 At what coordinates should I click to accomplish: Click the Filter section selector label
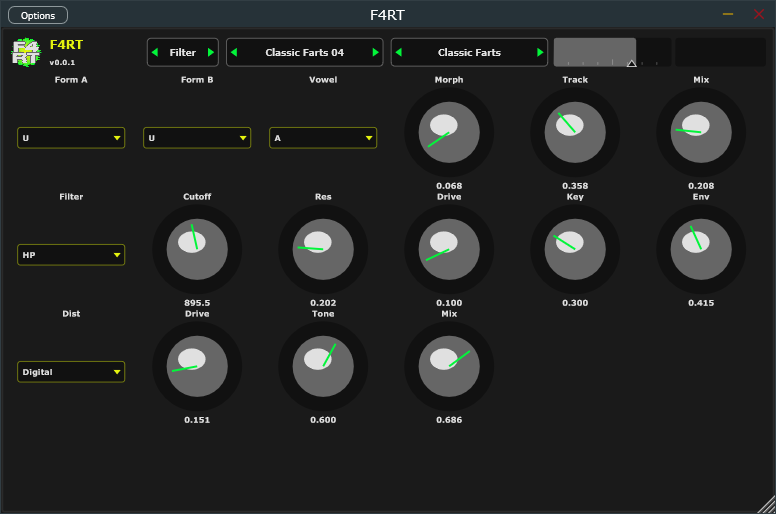point(183,52)
